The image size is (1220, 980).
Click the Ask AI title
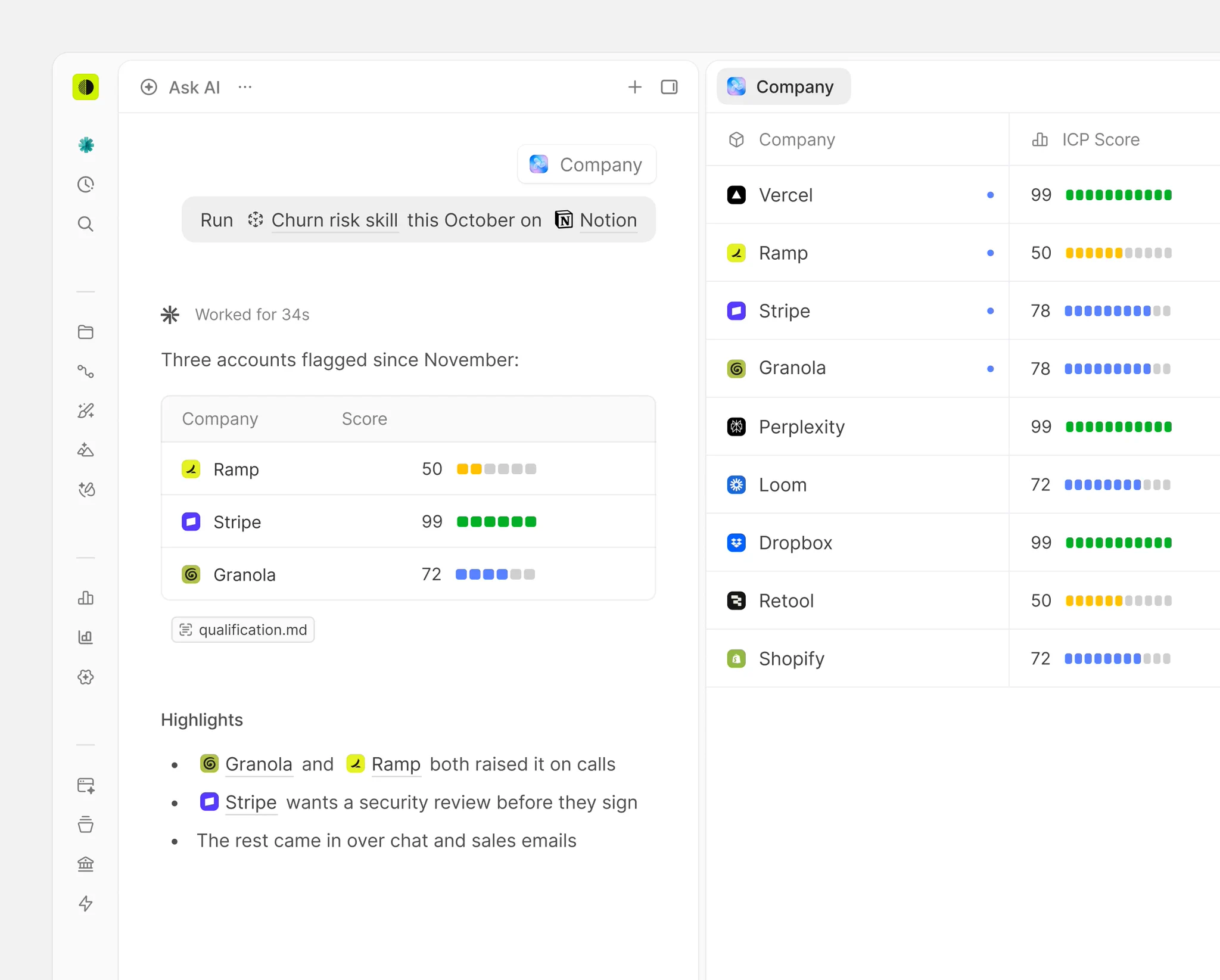tap(194, 88)
